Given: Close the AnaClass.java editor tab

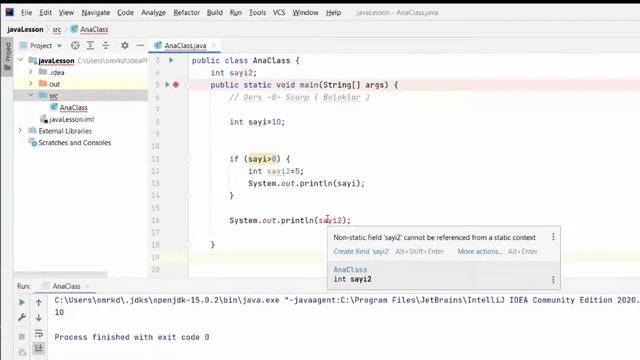Looking at the screenshot, I should 213,46.
